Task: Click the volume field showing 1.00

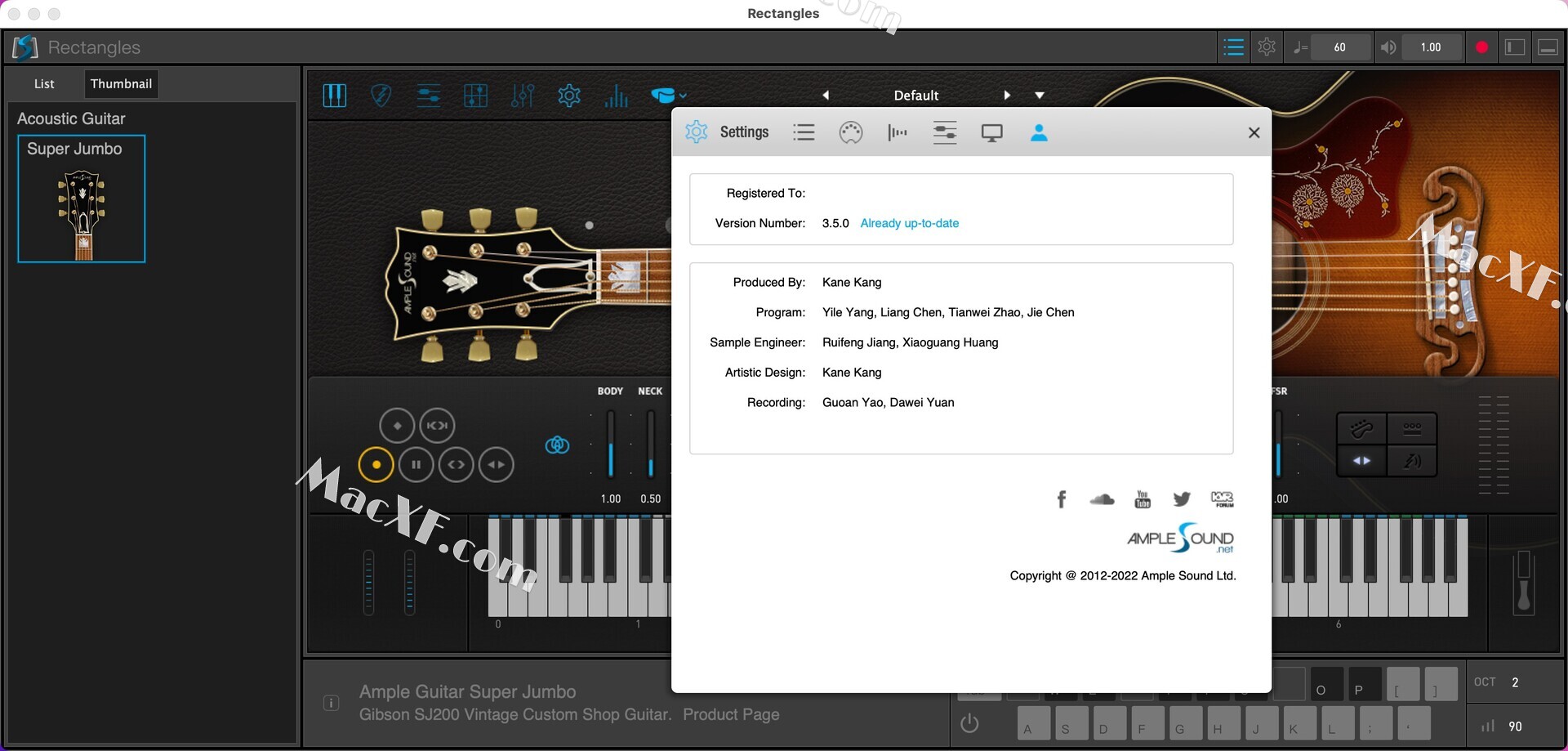Action: [x=1431, y=47]
